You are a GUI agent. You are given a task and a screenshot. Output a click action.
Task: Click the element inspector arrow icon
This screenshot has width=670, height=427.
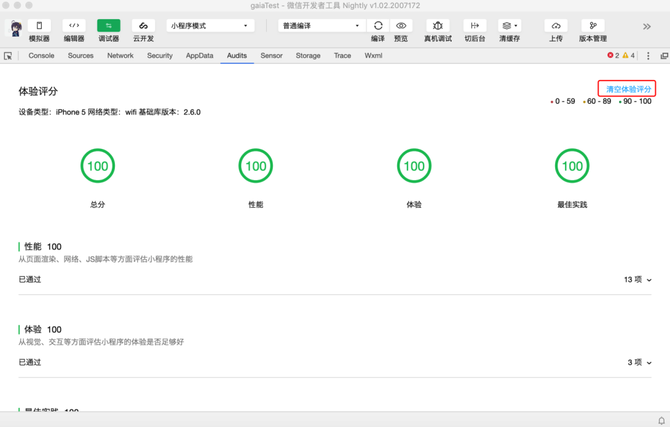click(x=9, y=56)
